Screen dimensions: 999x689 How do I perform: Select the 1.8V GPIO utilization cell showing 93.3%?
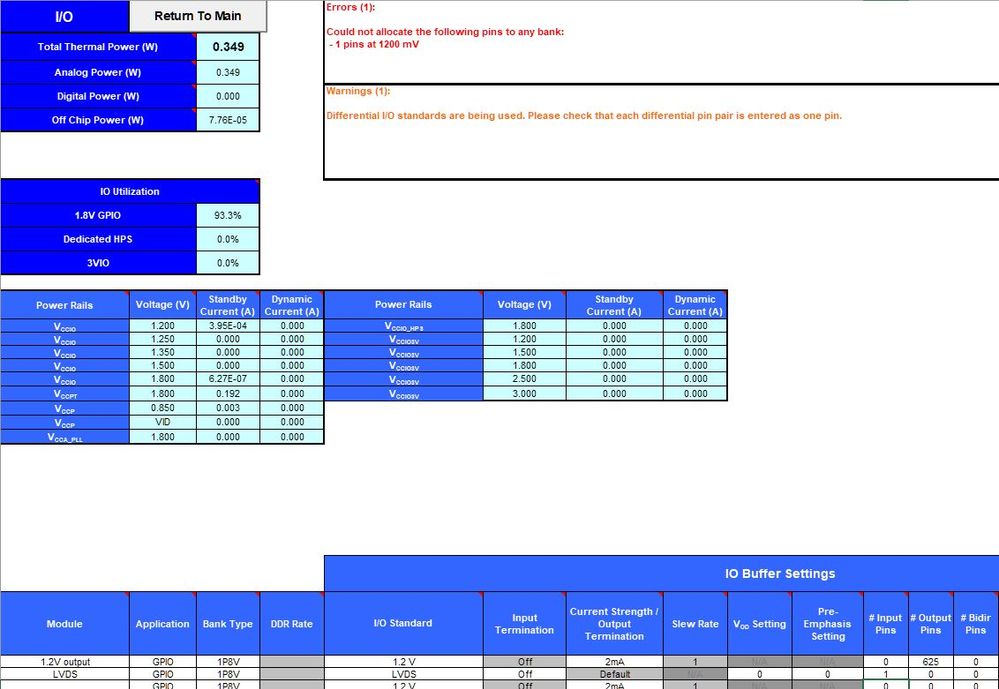click(x=228, y=215)
